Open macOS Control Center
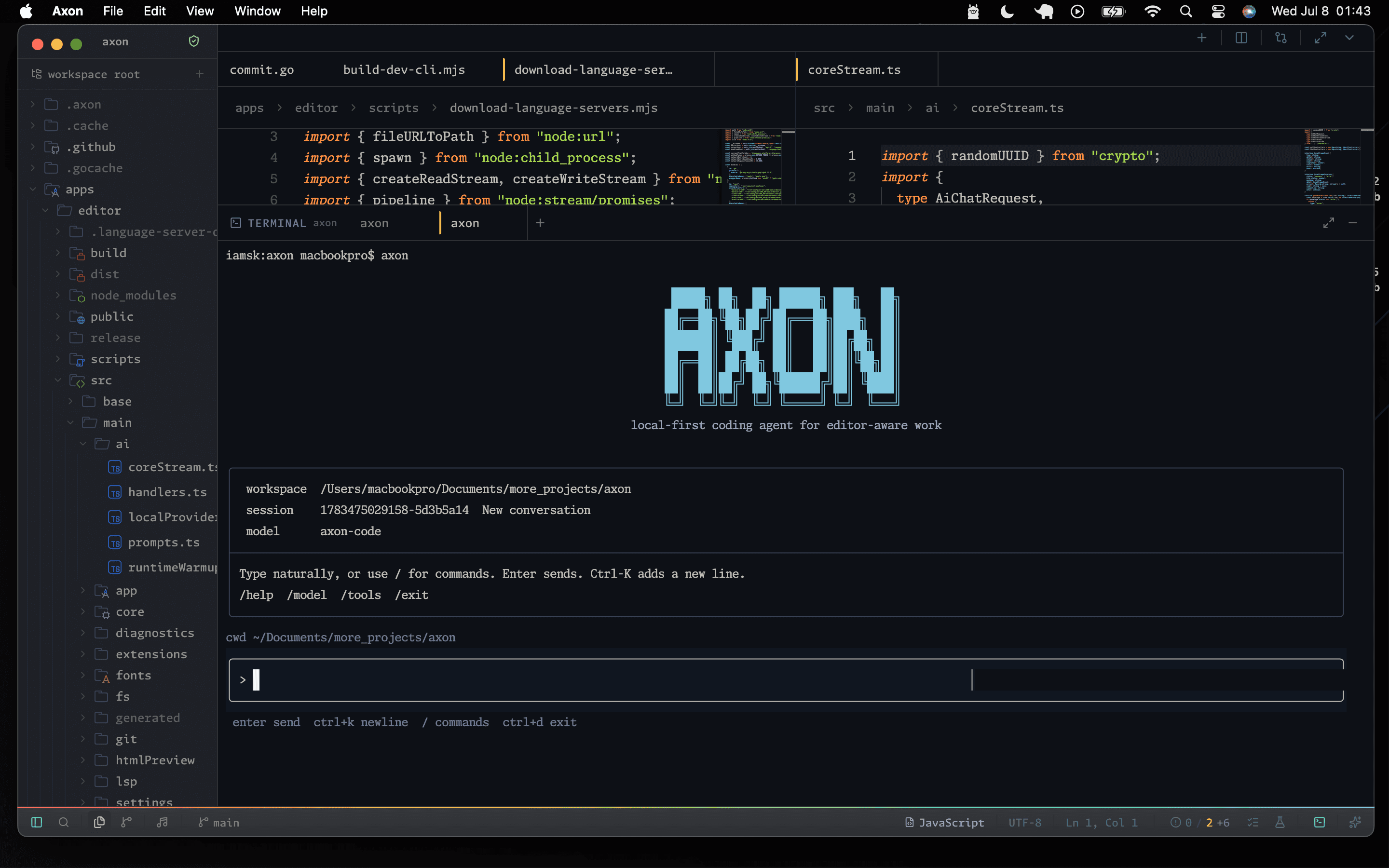Screen dimensions: 1389x868 pyautogui.click(x=1218, y=12)
